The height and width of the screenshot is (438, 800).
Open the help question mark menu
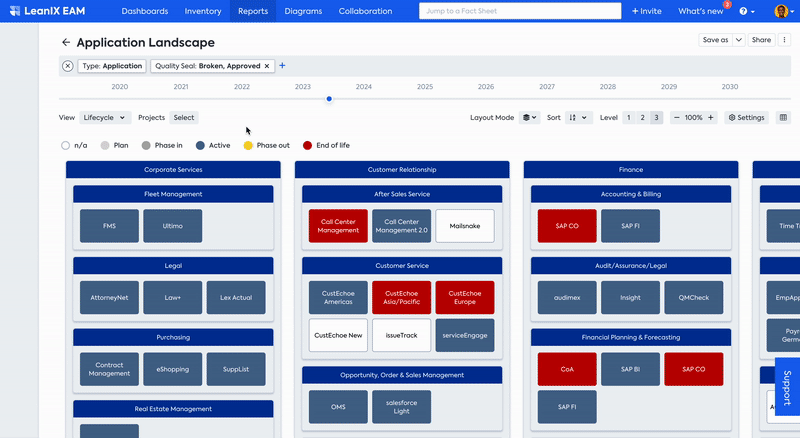click(x=746, y=11)
